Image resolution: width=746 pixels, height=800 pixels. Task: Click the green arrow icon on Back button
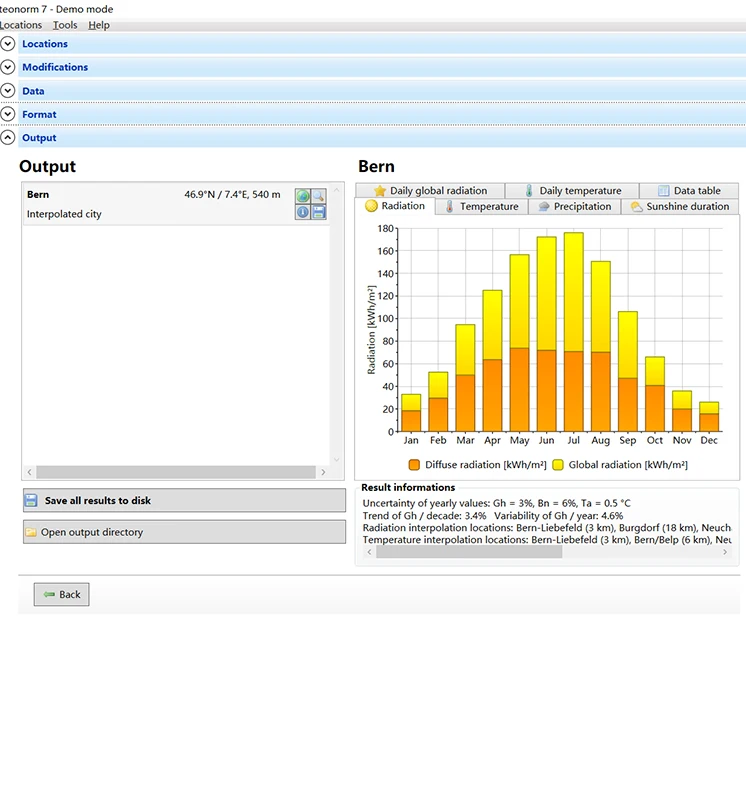49,594
